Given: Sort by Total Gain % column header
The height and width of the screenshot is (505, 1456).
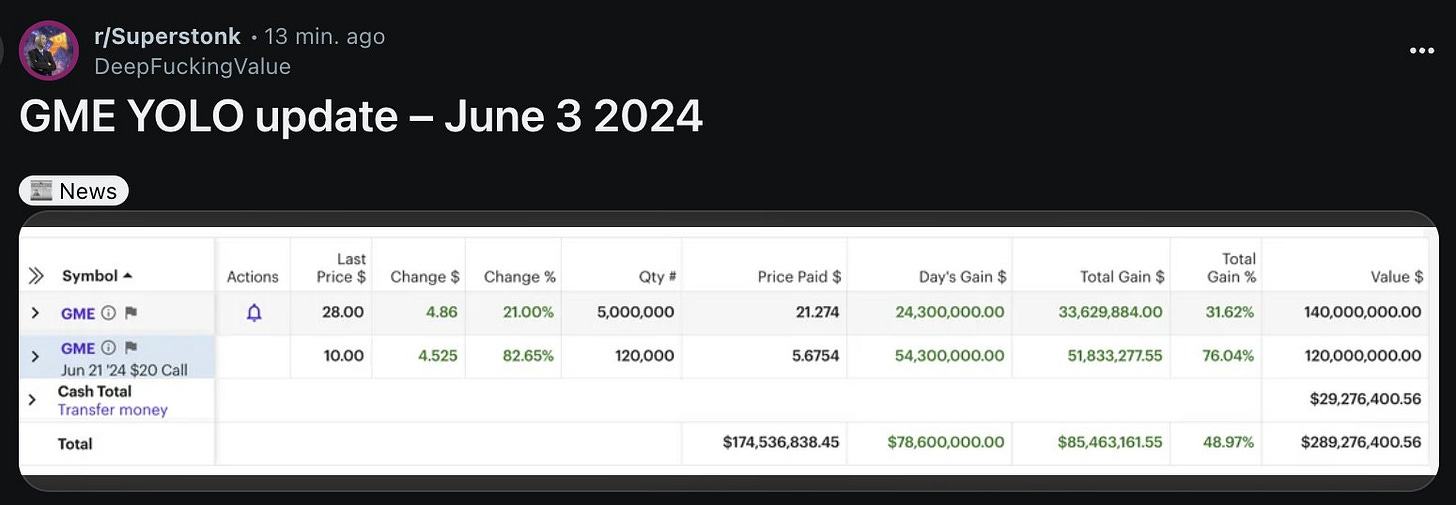Looking at the screenshot, I should click(1231, 268).
